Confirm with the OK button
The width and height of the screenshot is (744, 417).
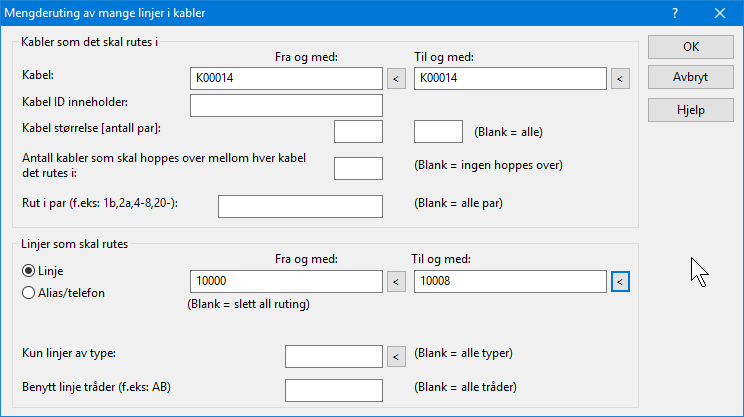click(x=691, y=47)
